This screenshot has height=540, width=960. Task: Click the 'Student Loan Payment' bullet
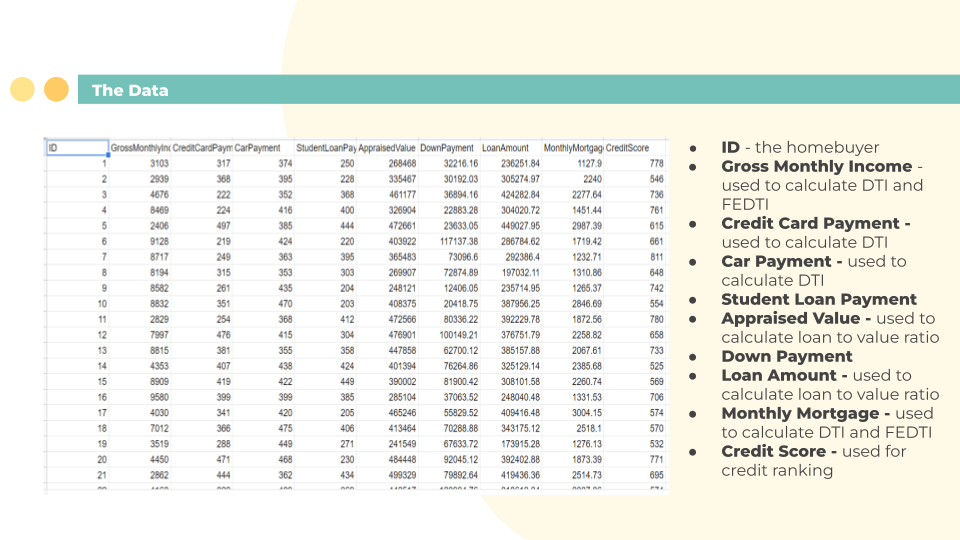tap(819, 299)
